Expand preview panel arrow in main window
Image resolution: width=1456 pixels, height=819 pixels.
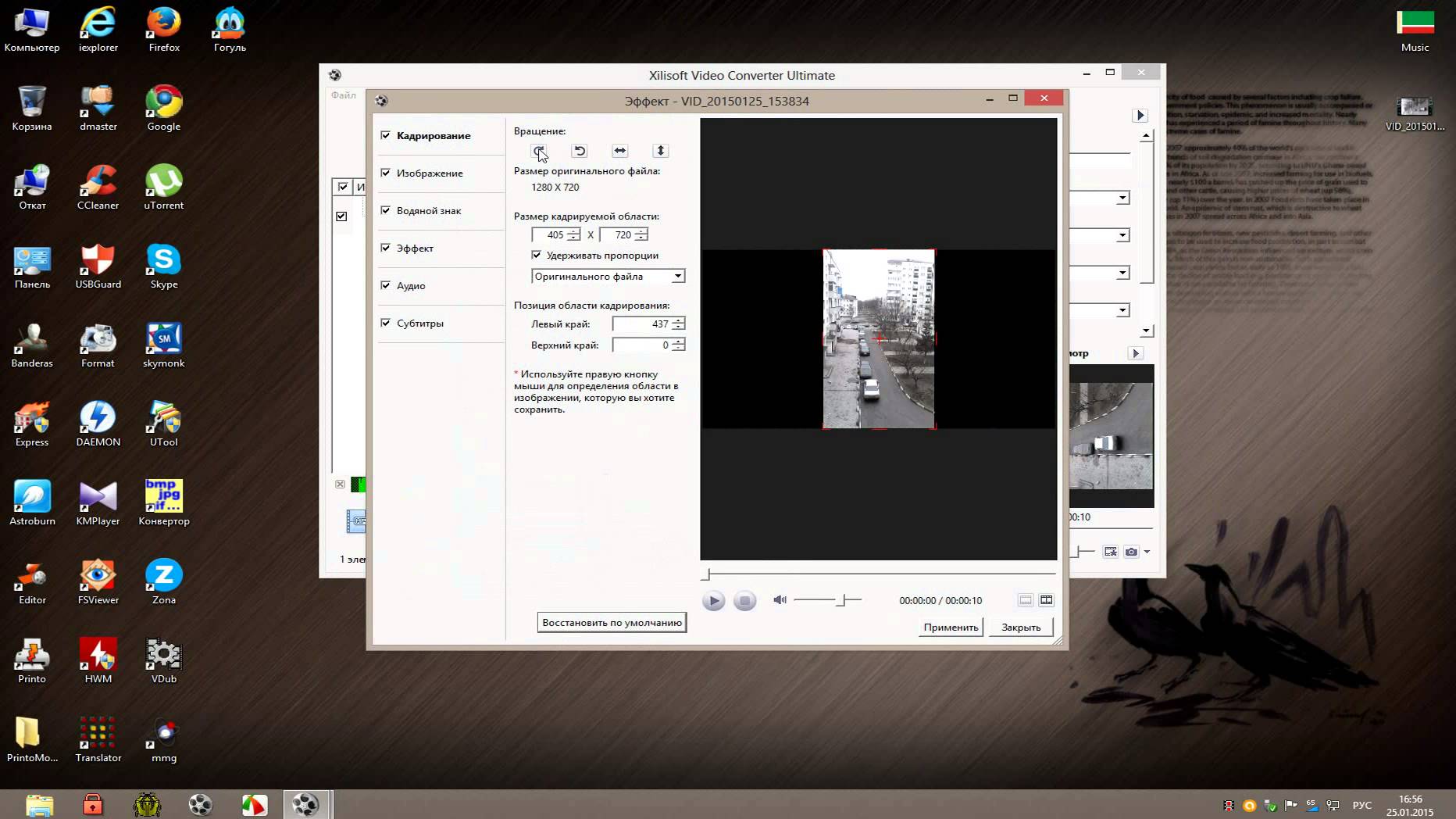coord(1137,353)
